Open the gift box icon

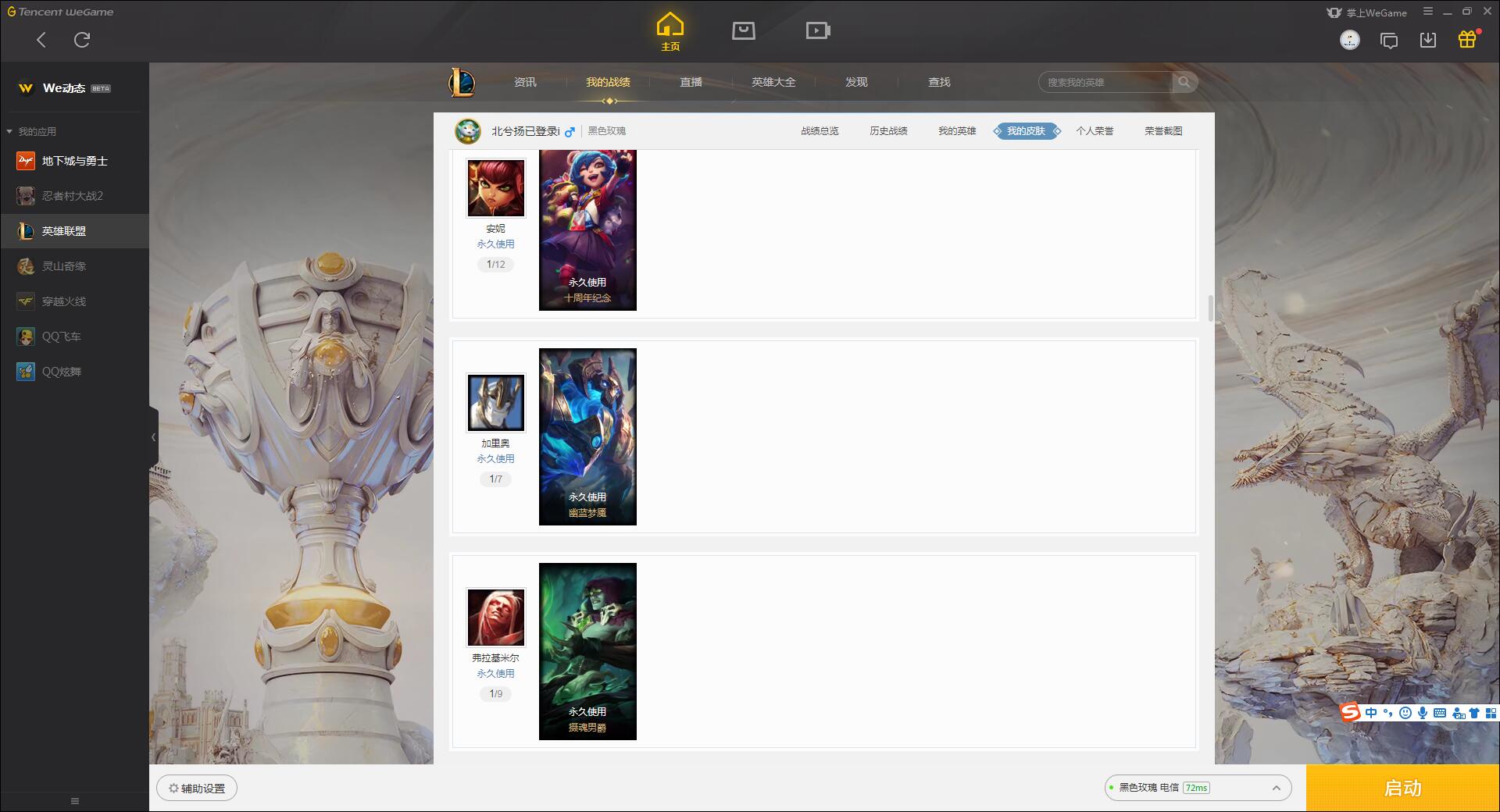pyautogui.click(x=1467, y=39)
